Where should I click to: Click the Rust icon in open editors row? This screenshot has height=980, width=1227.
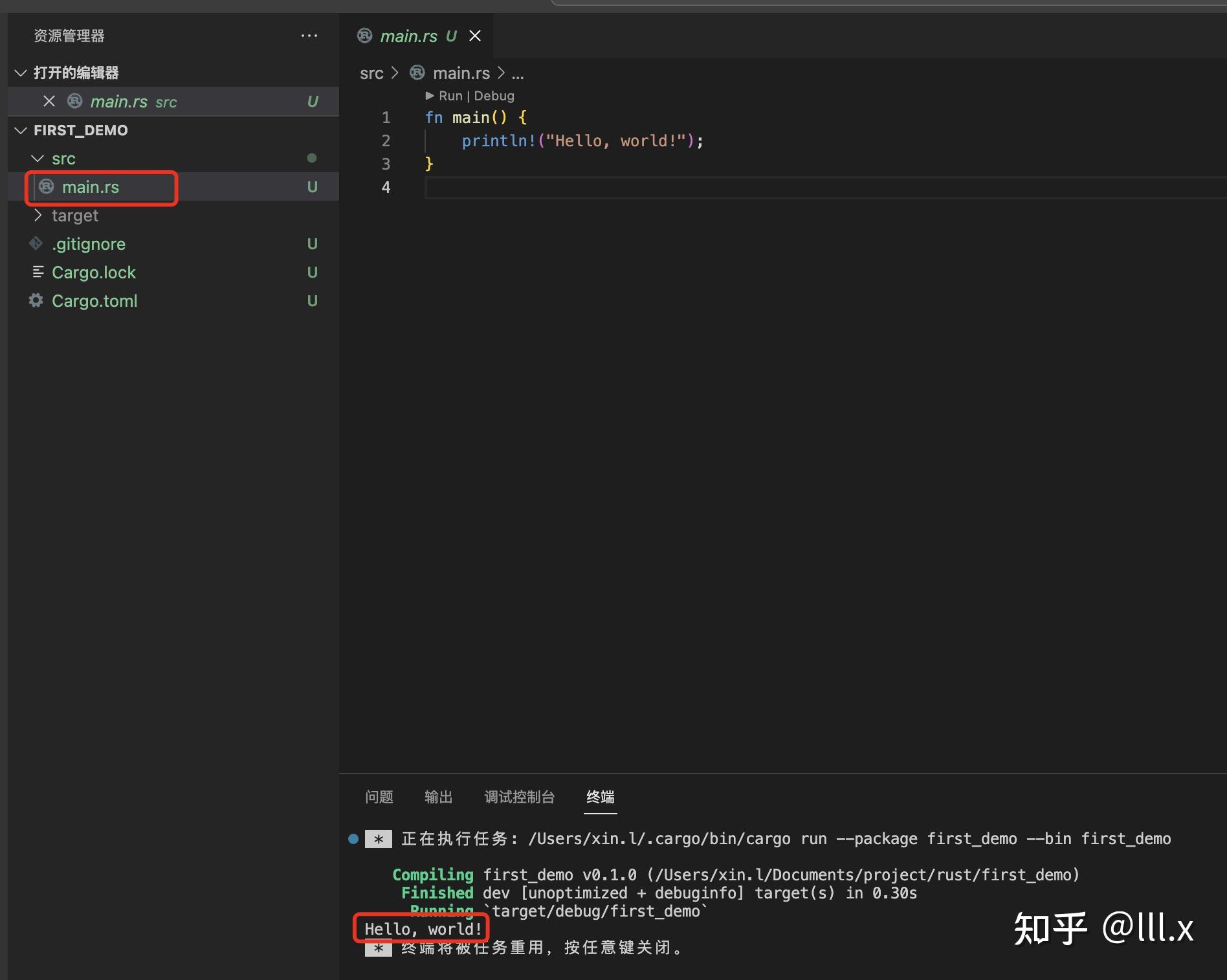tap(75, 101)
